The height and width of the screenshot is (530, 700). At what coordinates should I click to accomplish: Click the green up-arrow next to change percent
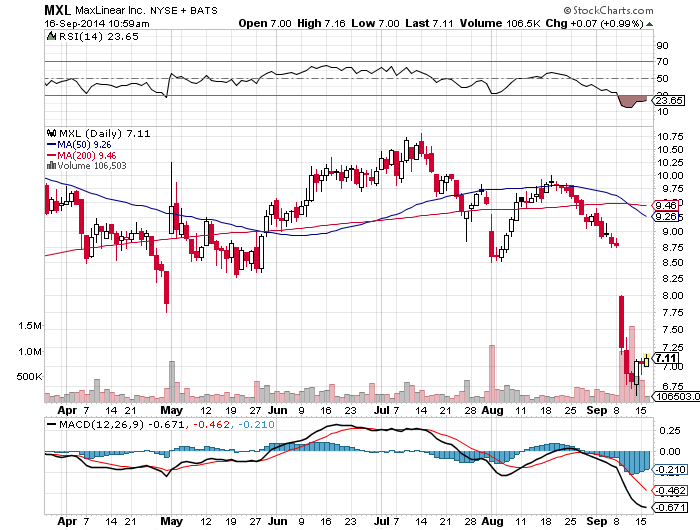click(x=649, y=24)
